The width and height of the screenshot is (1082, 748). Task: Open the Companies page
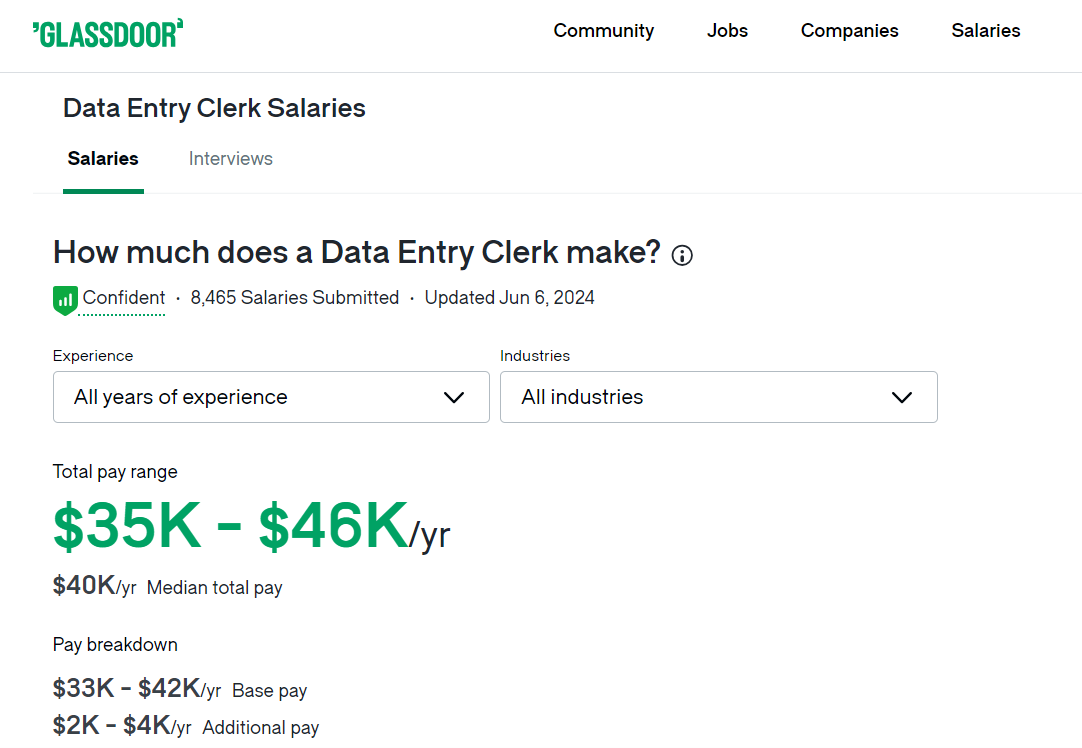[x=849, y=31]
